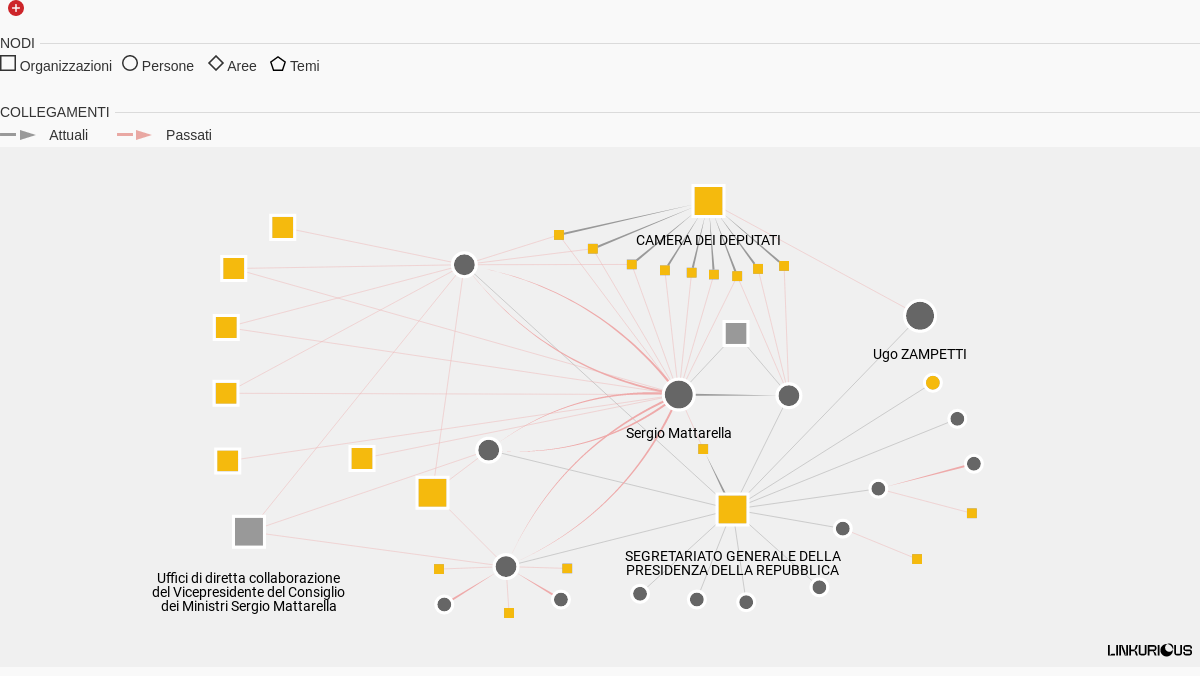Click the Aree diamond legend icon
Screen dimensions: 1200x676
(216, 63)
